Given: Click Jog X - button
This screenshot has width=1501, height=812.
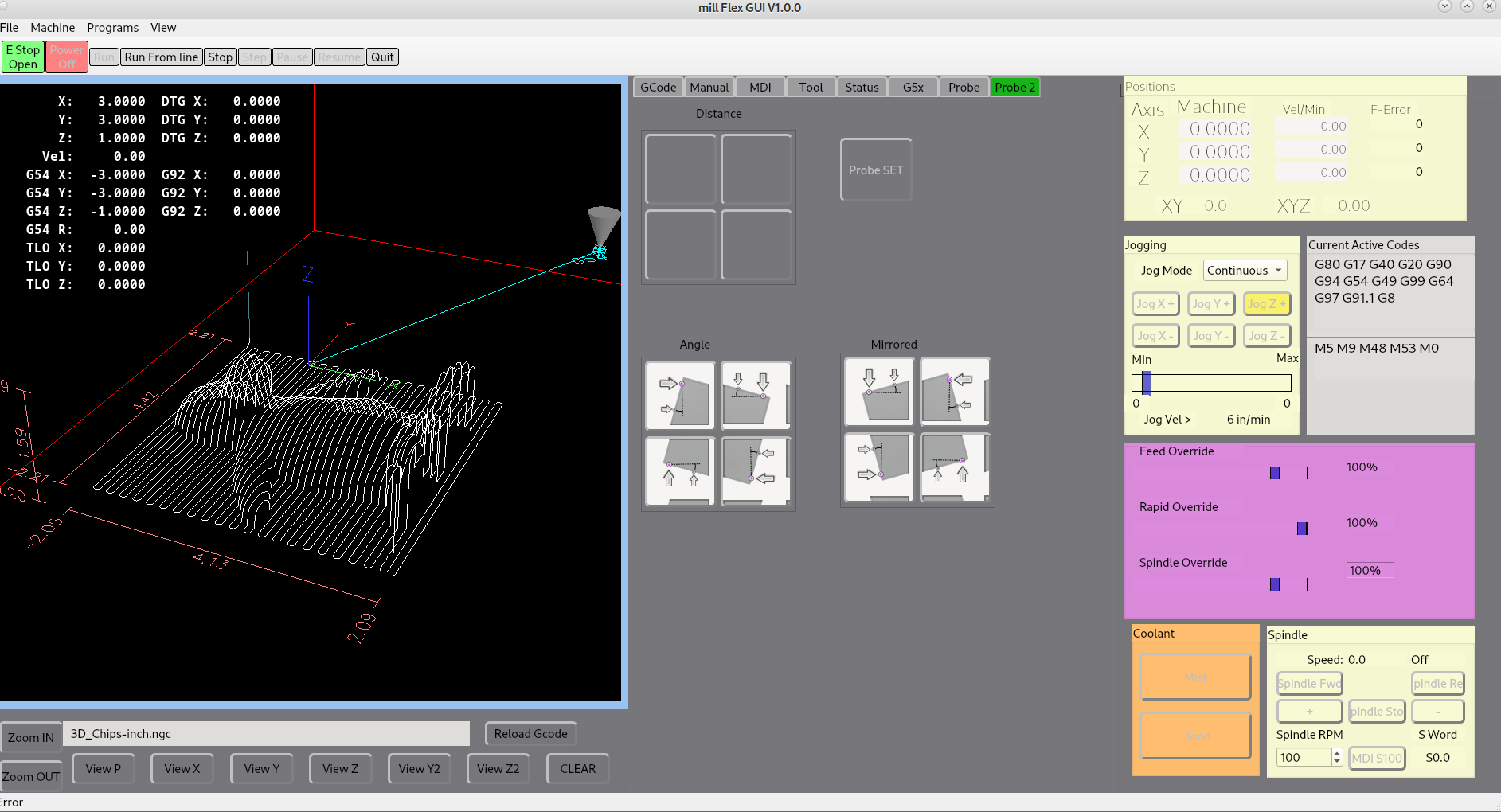Looking at the screenshot, I should (x=1155, y=336).
